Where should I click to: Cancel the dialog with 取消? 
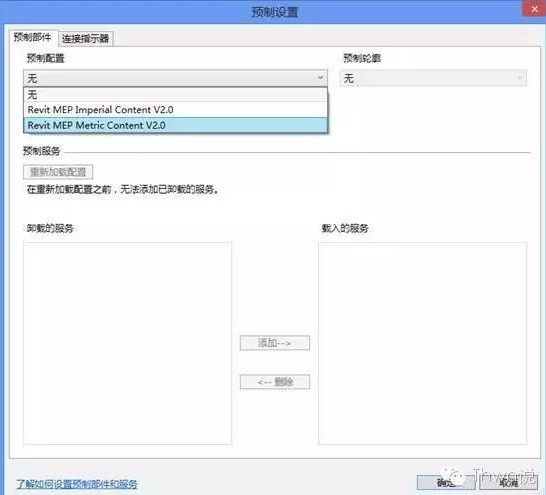508,482
